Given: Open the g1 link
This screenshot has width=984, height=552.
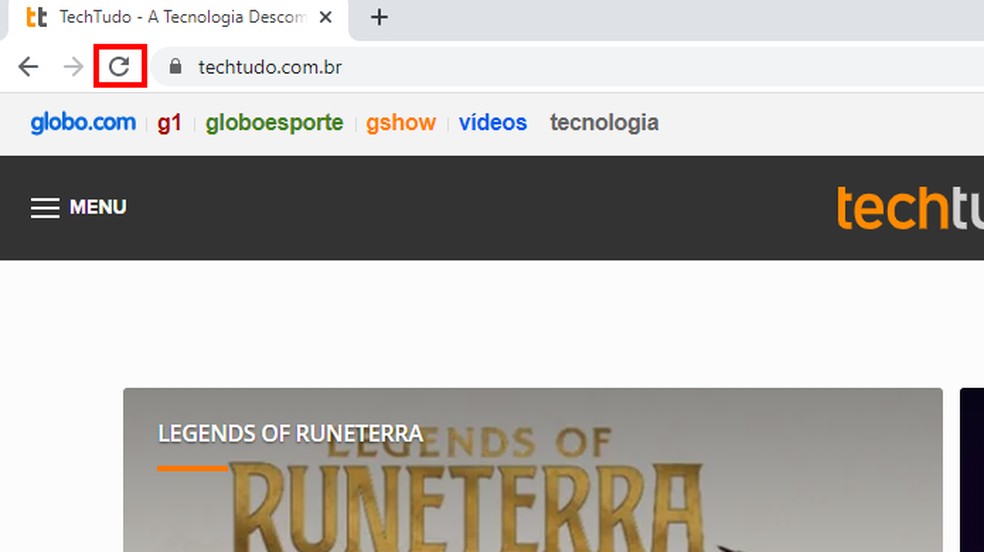Looking at the screenshot, I should 169,123.
